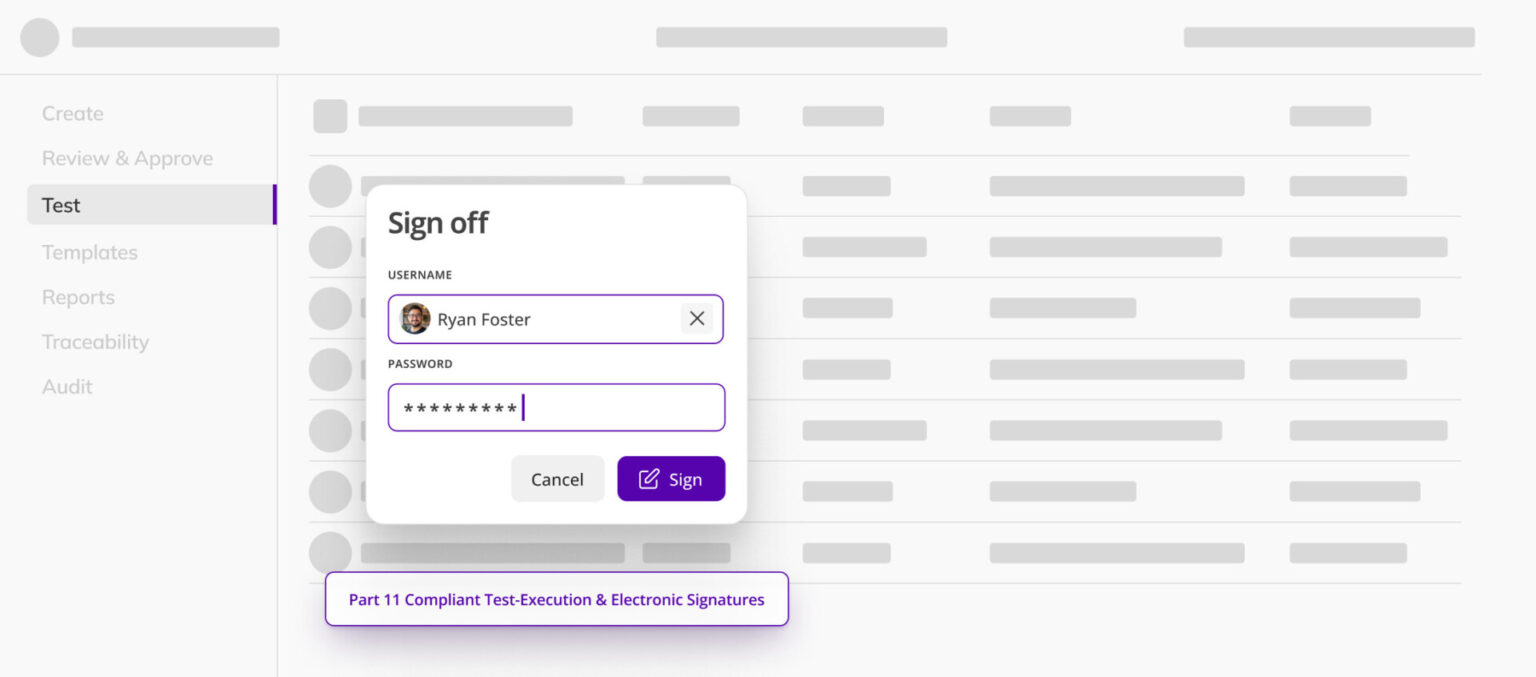
Task: View the Audit page
Action: (67, 387)
